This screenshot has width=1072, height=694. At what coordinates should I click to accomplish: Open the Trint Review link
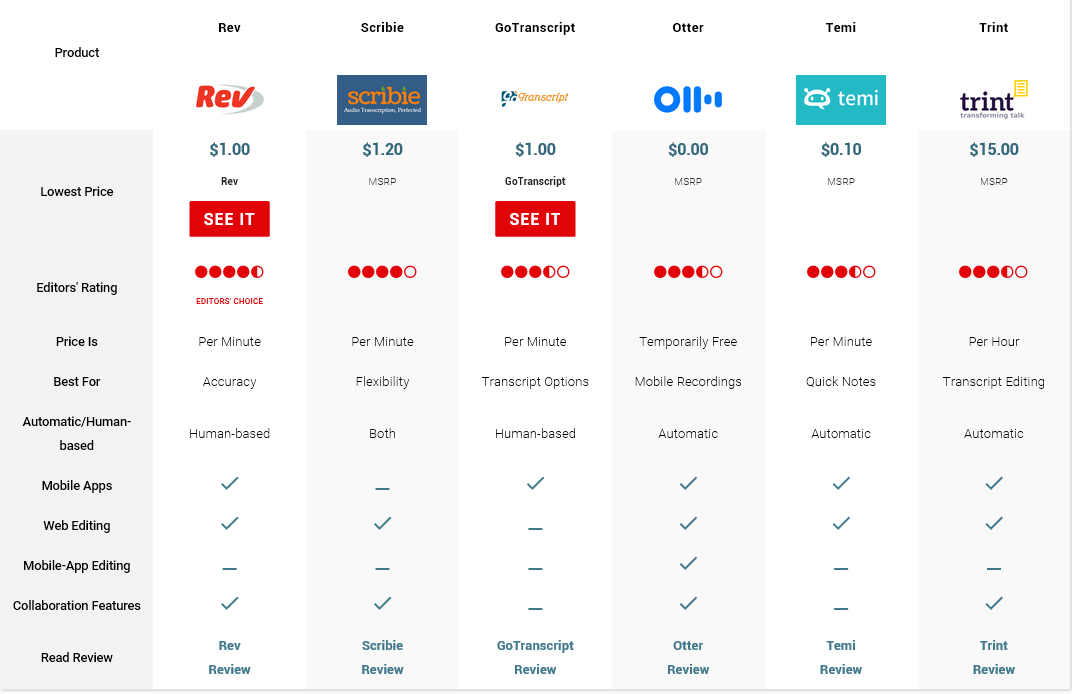tap(994, 657)
